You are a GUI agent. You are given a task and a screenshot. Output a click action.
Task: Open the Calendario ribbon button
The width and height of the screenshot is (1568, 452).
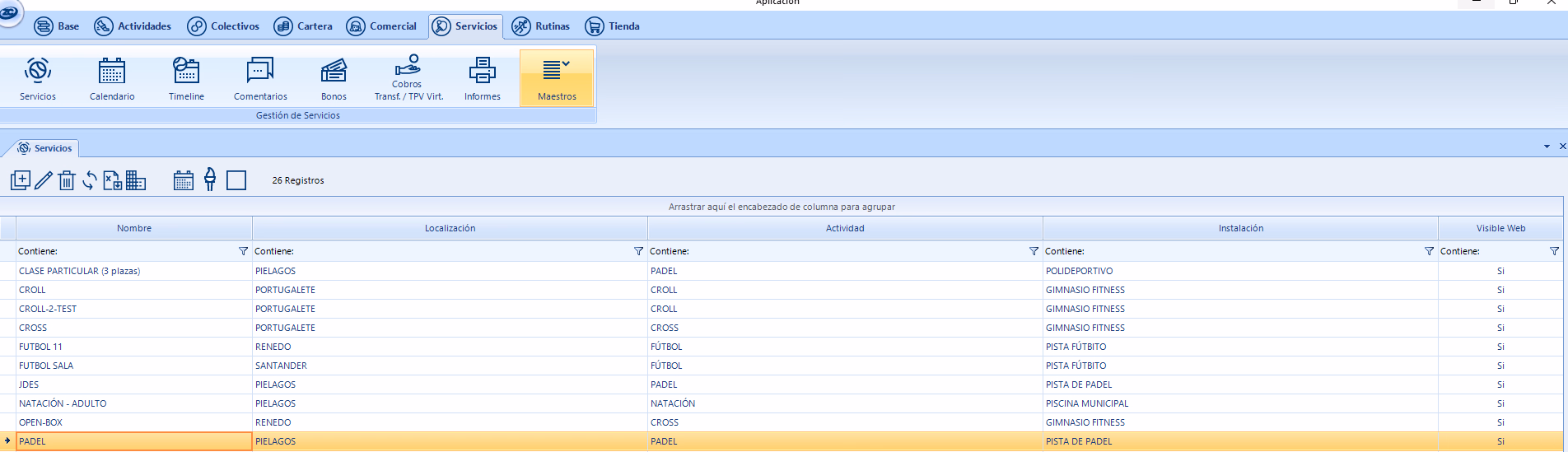pyautogui.click(x=112, y=79)
